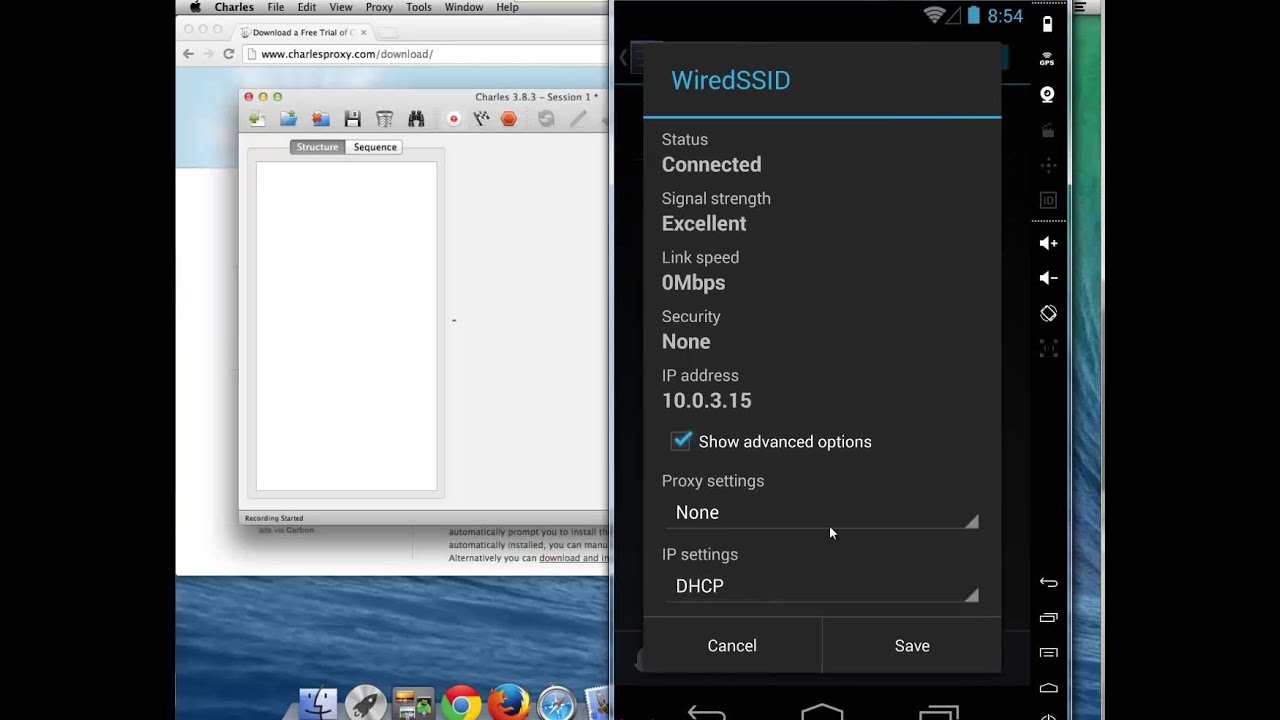Click the '0Mbps' link speed value
The image size is (1280, 720).
[x=693, y=283]
